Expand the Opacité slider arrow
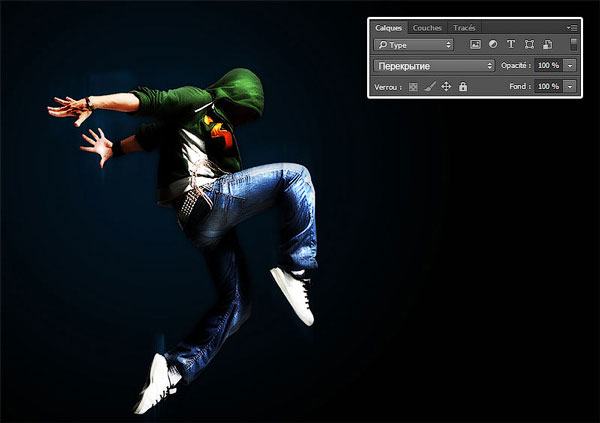This screenshot has width=600, height=423. click(570, 65)
